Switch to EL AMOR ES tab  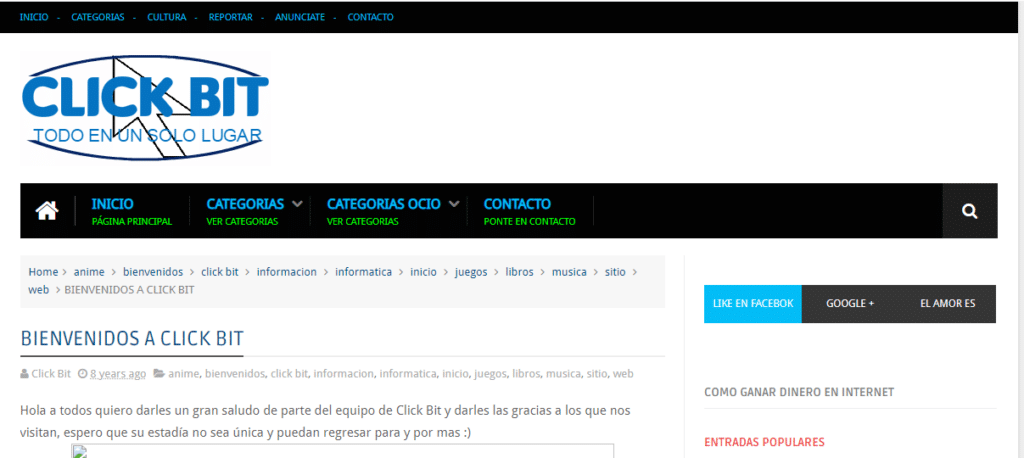tap(948, 304)
